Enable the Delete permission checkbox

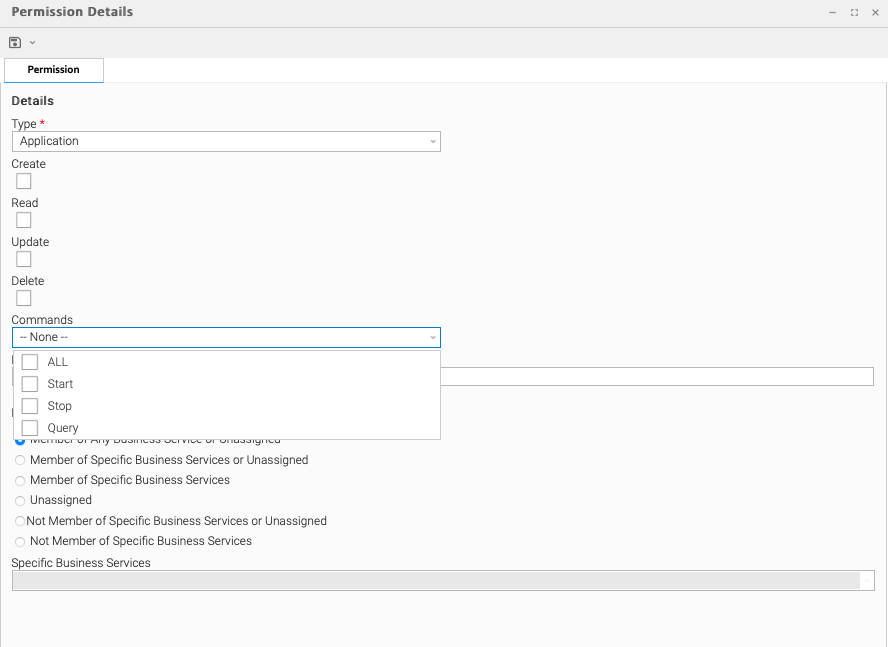24,298
